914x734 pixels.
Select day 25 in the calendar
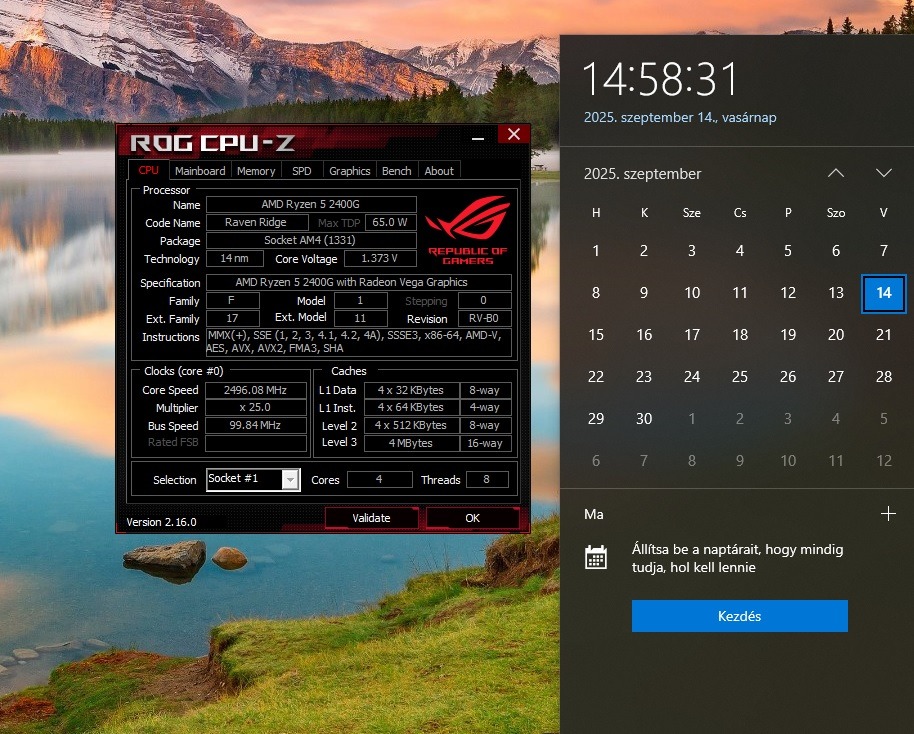740,377
